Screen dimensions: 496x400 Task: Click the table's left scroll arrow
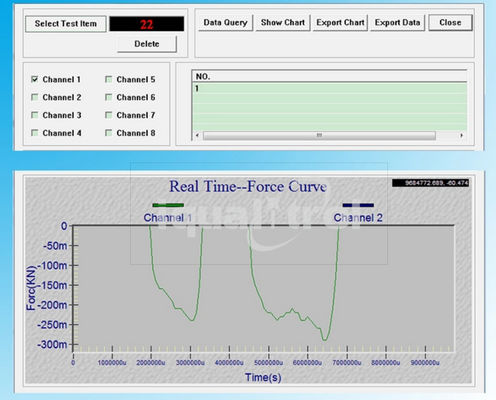click(x=197, y=135)
